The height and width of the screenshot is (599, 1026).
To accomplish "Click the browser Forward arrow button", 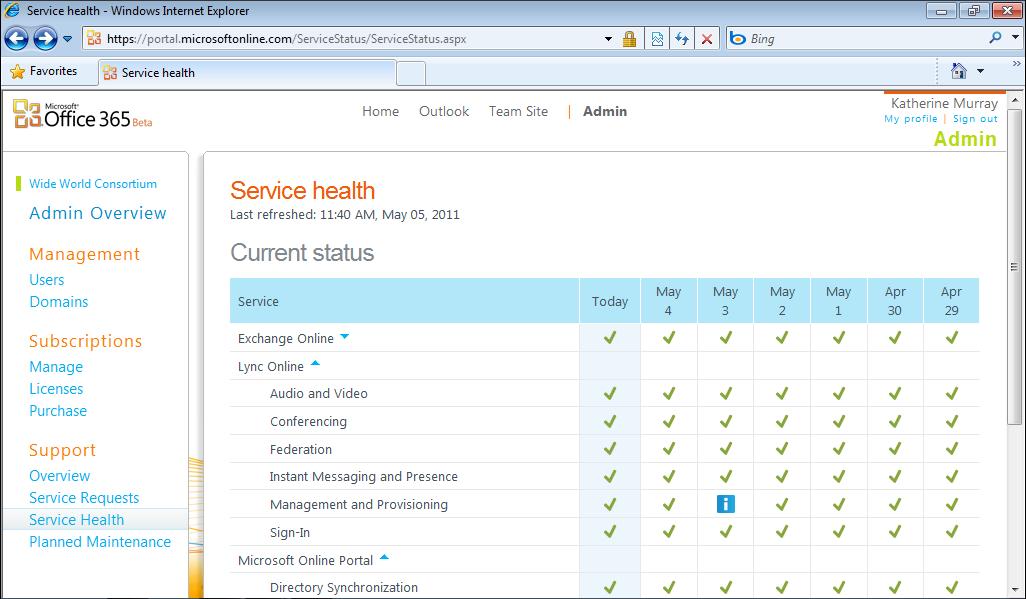I will tap(45, 39).
